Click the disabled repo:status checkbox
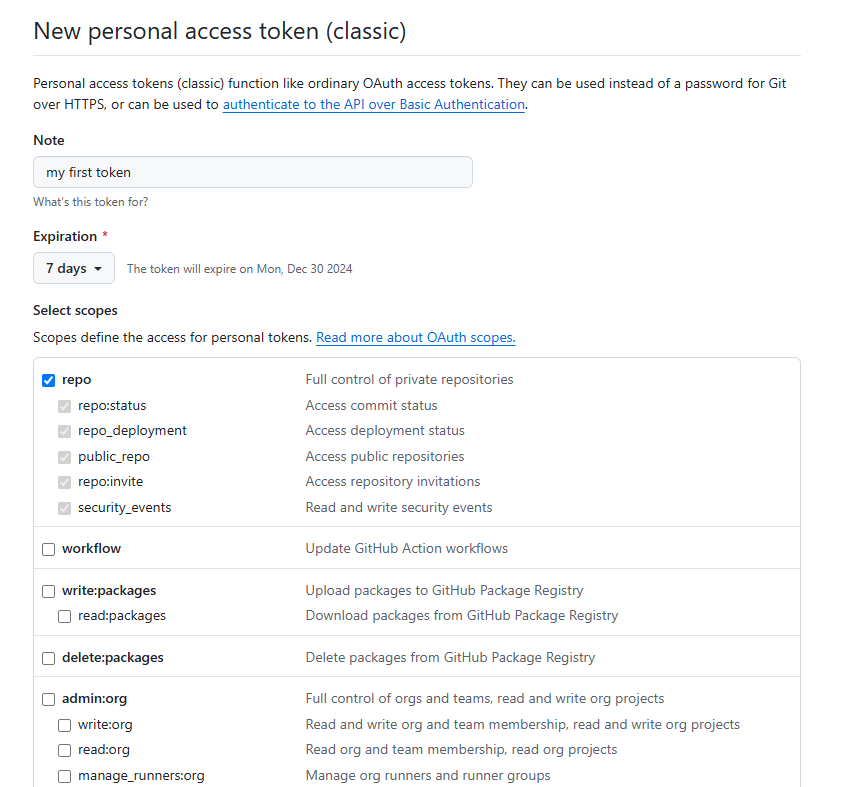Viewport: 862px width, 787px height. tap(64, 407)
